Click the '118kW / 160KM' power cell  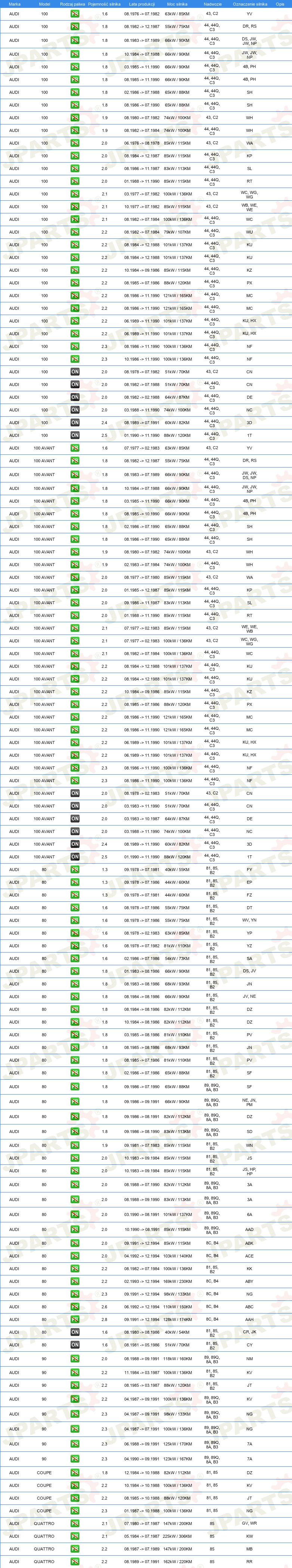177,1359
